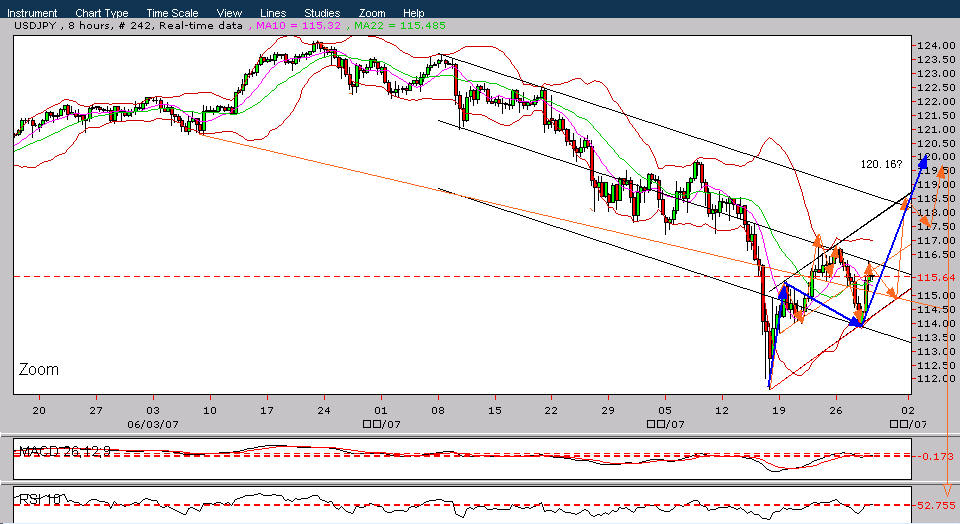Viewport: 960px width, 524px height.
Task: Open the Chart Type menu
Action: tap(102, 13)
